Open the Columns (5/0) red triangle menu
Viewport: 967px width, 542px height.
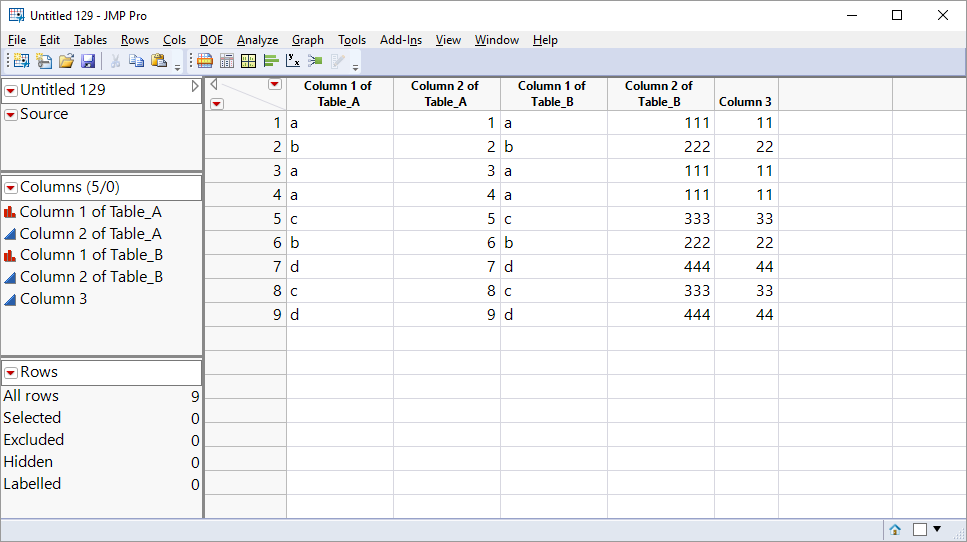tap(10, 187)
